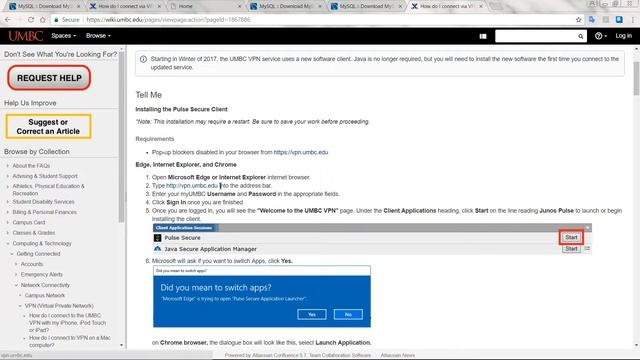
Task: Click Atlassian News footer link
Action: coord(398,356)
